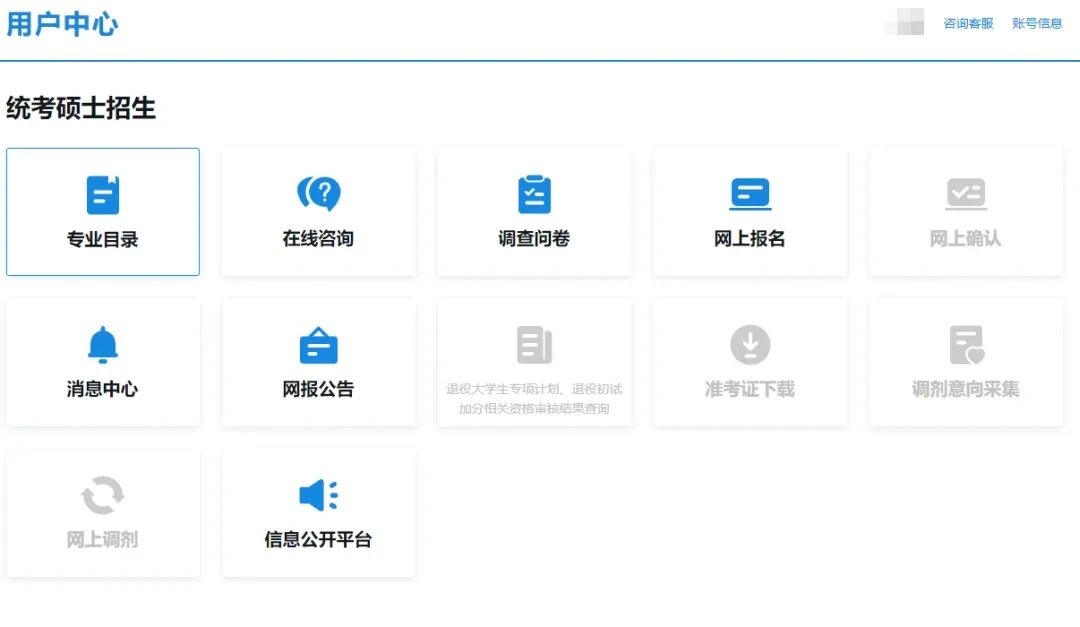Click the 调剂意向采集 form icon
1080x627 pixels.
coord(965,345)
